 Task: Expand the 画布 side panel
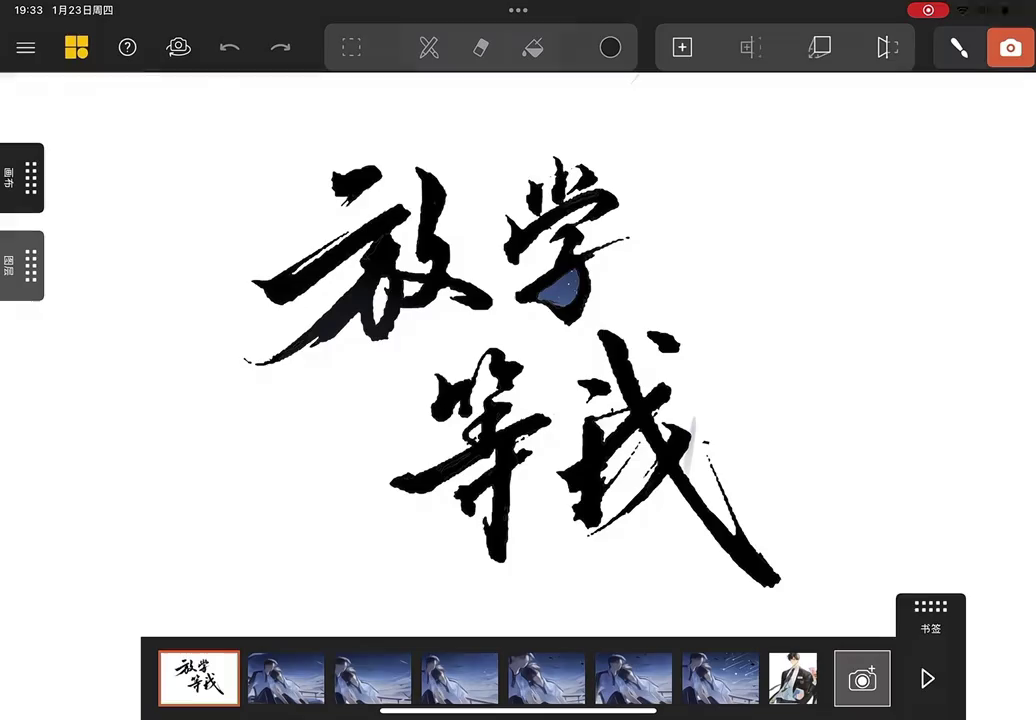coord(22,178)
